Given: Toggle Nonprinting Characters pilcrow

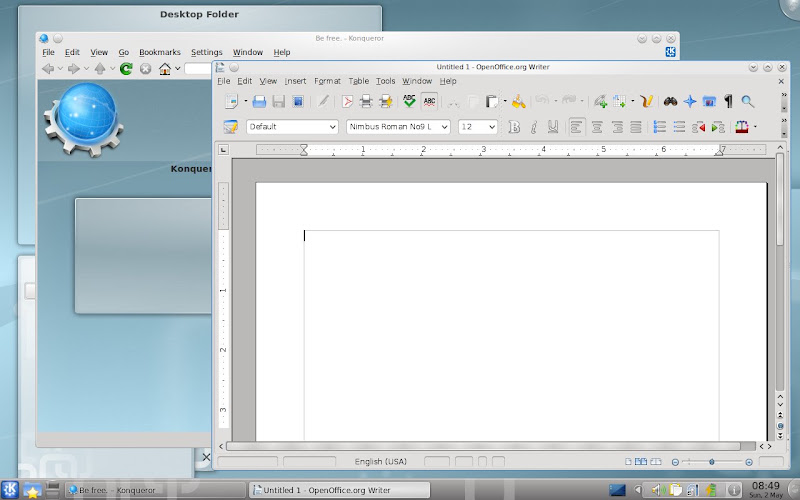Looking at the screenshot, I should tap(729, 102).
